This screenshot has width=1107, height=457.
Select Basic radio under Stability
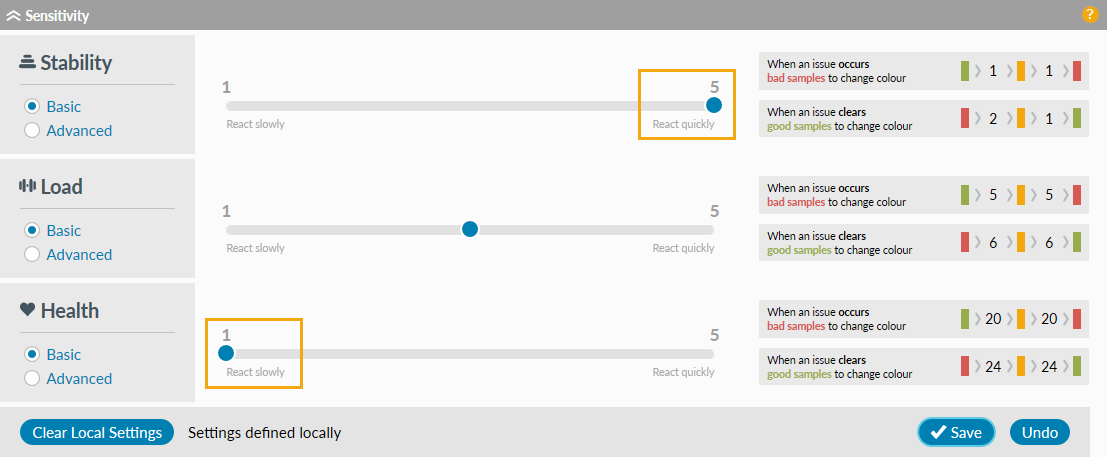point(32,107)
